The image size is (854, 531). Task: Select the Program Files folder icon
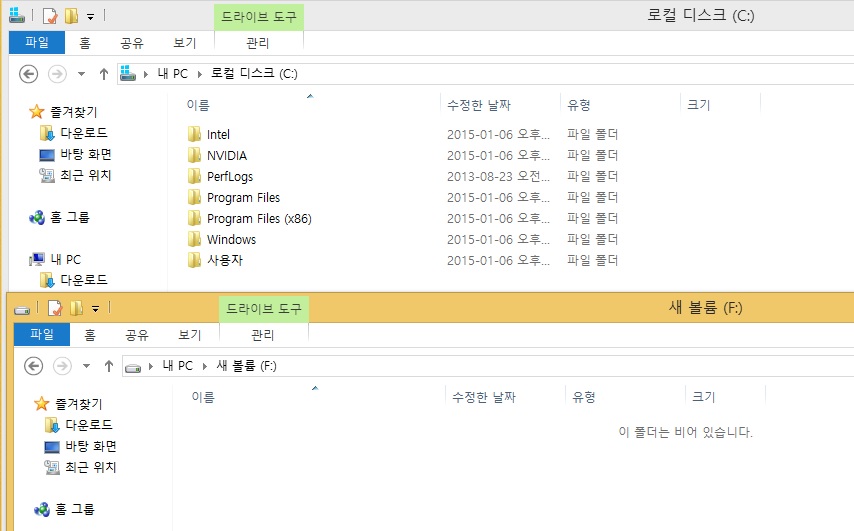[x=194, y=197]
